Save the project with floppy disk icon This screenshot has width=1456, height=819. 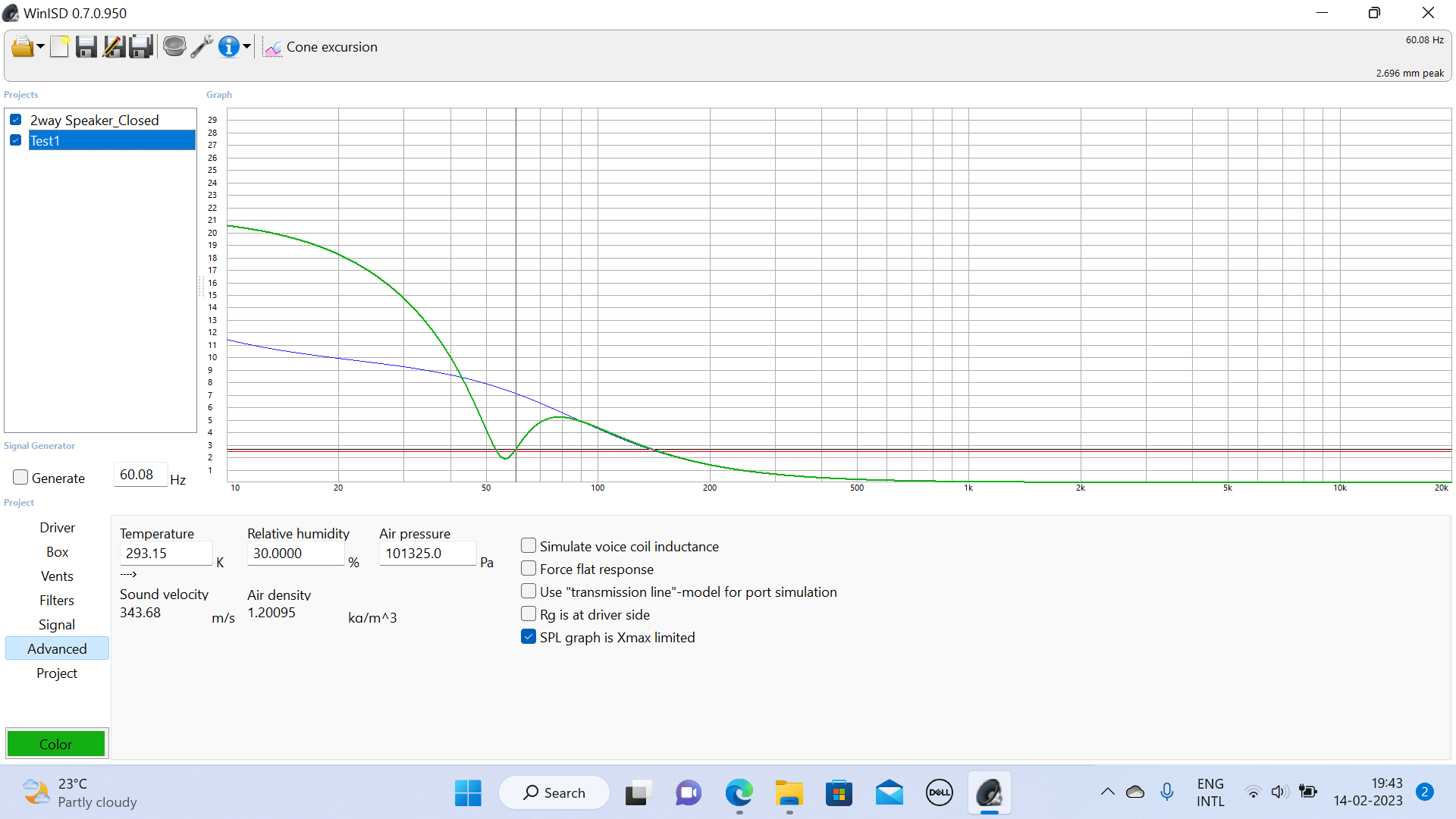pyautogui.click(x=86, y=47)
